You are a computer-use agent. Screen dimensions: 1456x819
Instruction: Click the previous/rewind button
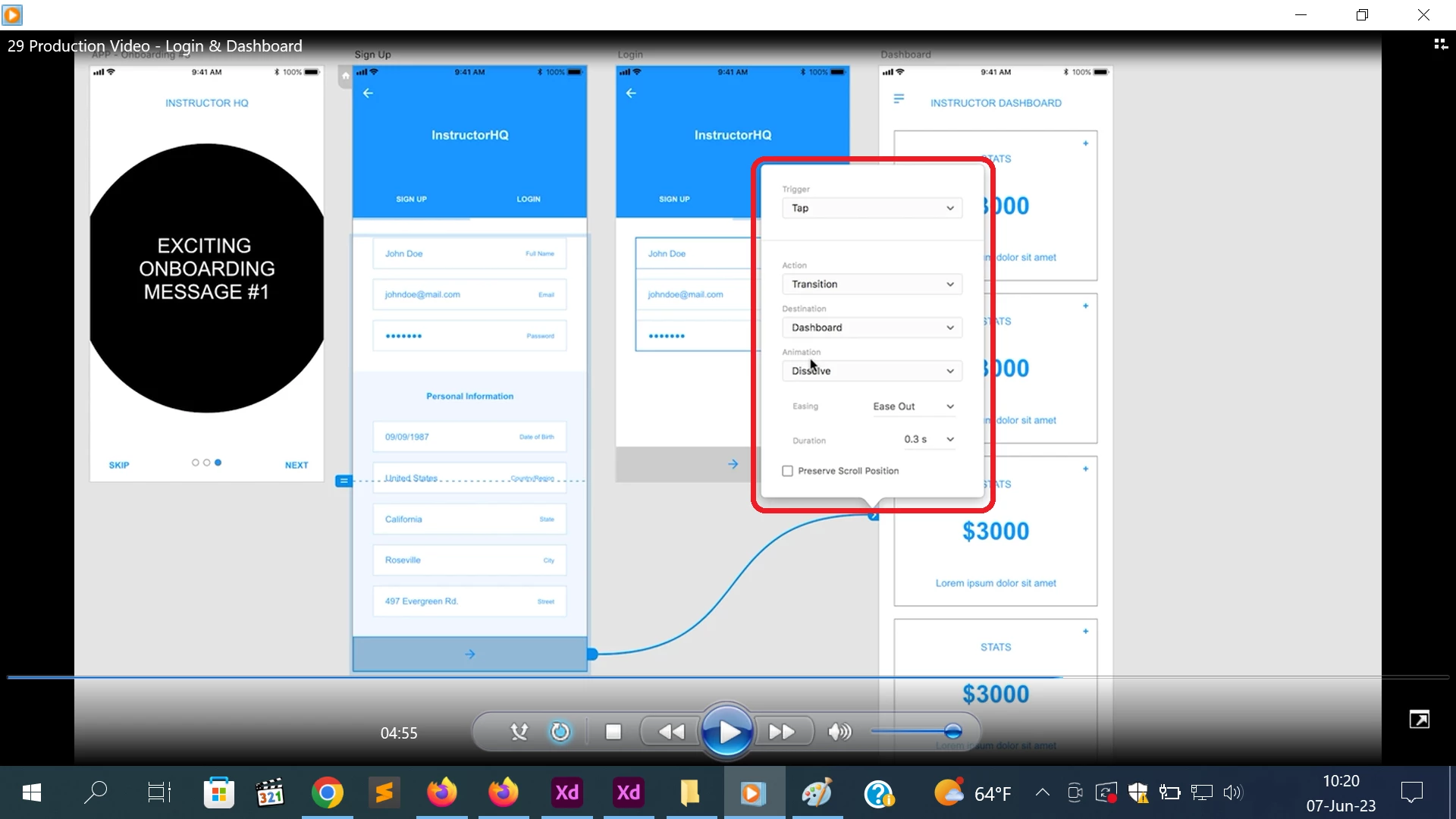[670, 732]
